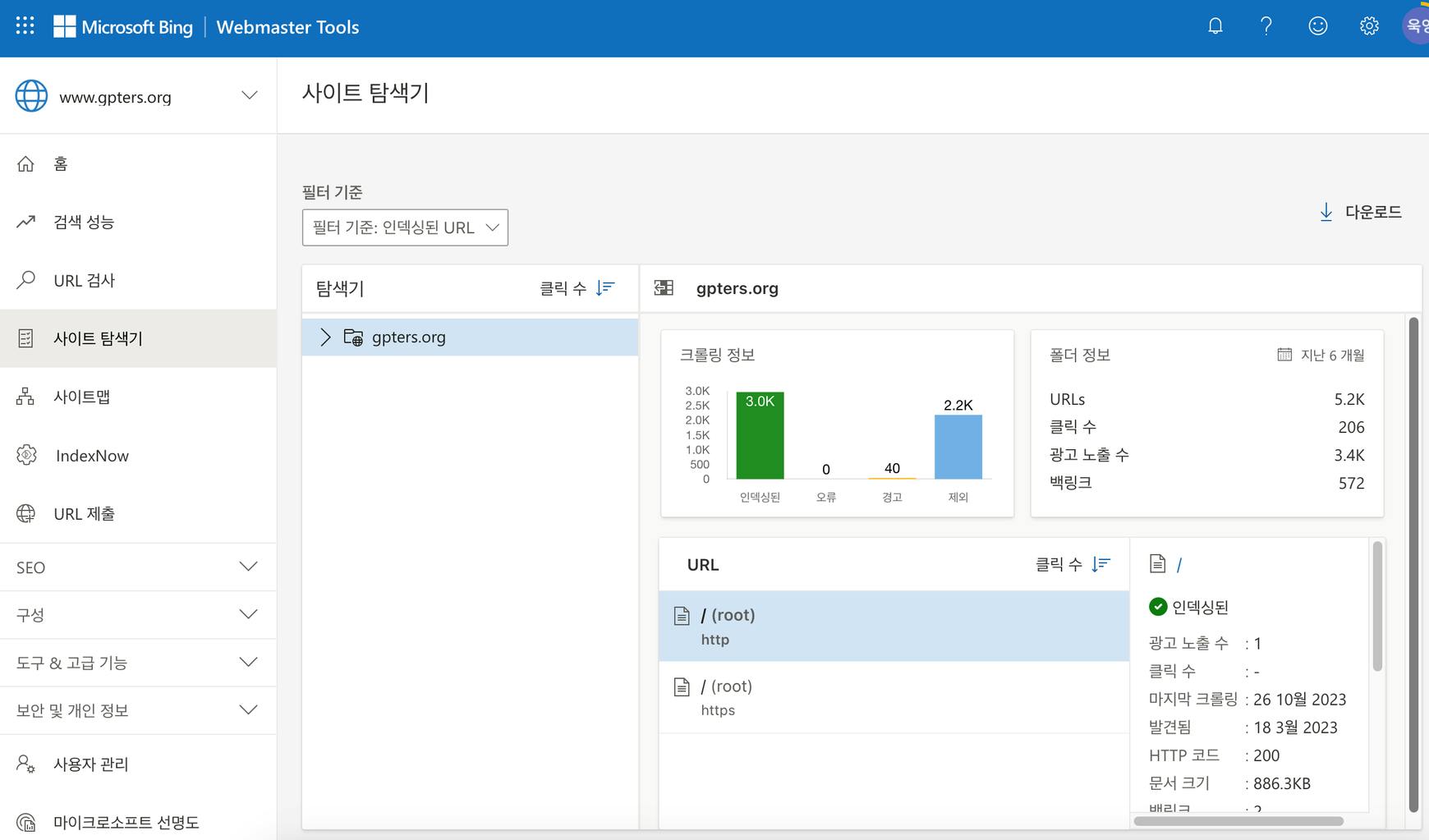Click the green 인덱싱된 3.0K bar

click(x=760, y=435)
